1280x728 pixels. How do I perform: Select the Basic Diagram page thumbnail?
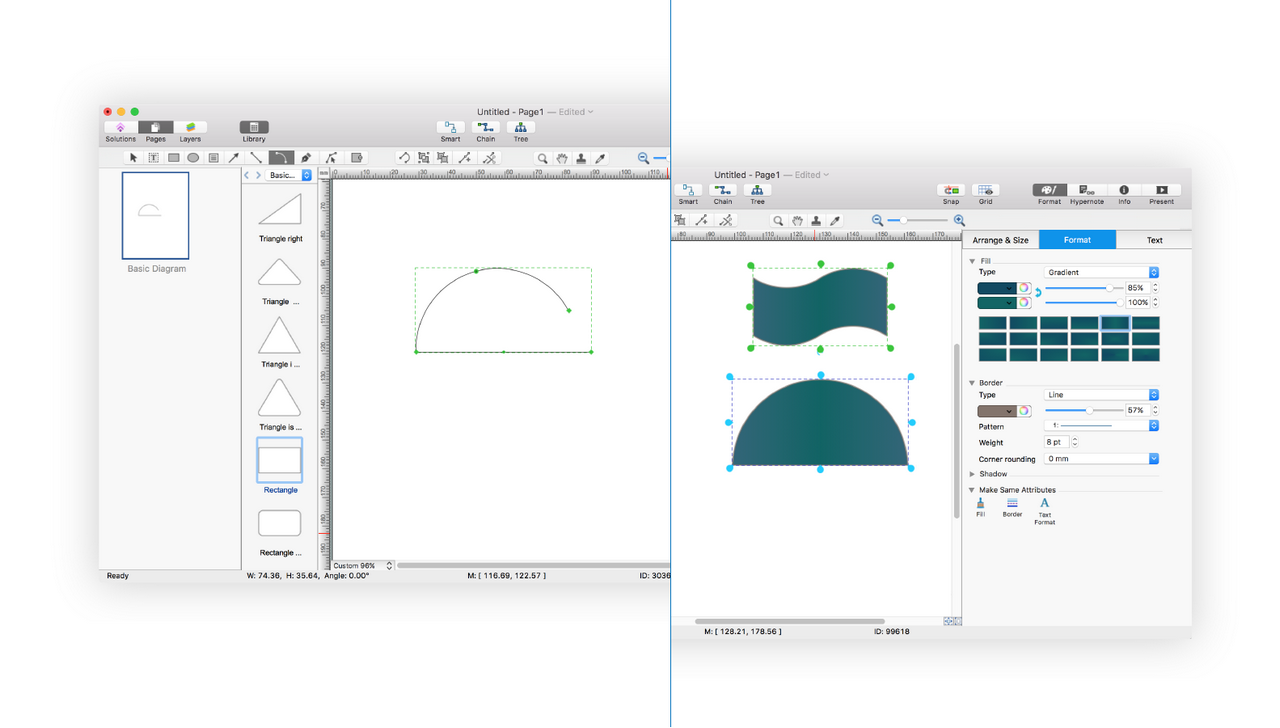[155, 216]
